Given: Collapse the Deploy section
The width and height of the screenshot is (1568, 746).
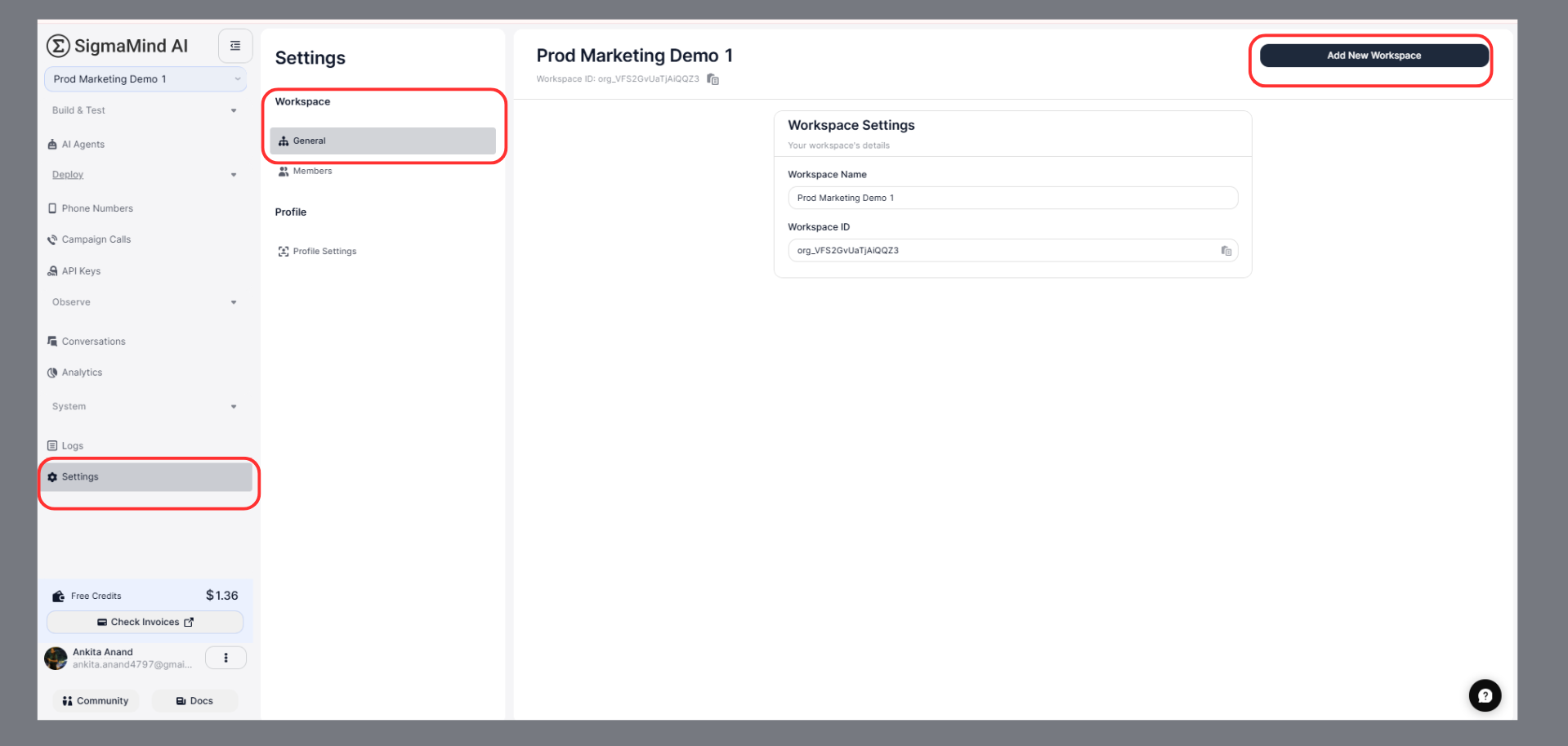Looking at the screenshot, I should tap(234, 175).
